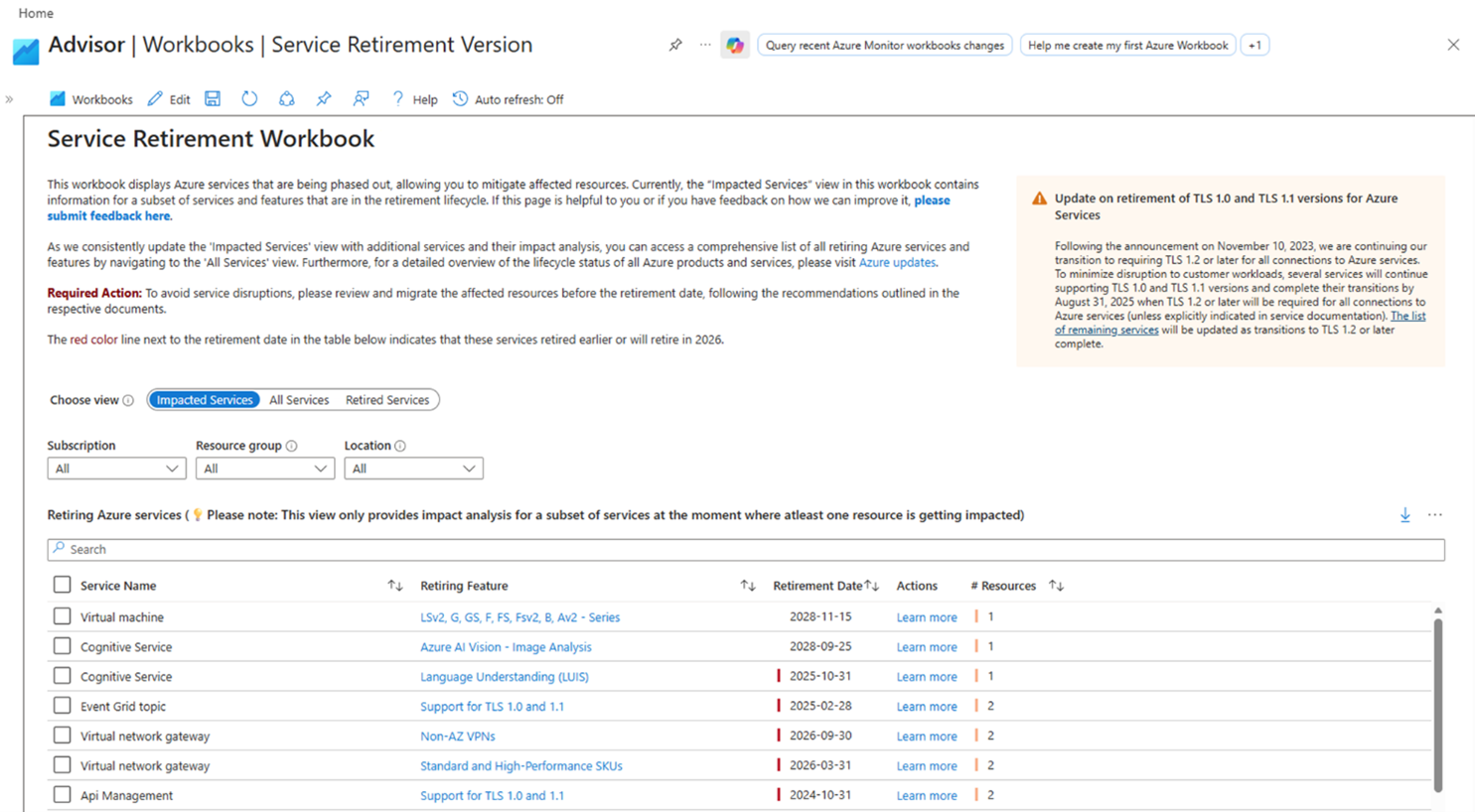The image size is (1475, 812).
Task: Click Auto refresh: Off label
Action: [x=518, y=99]
